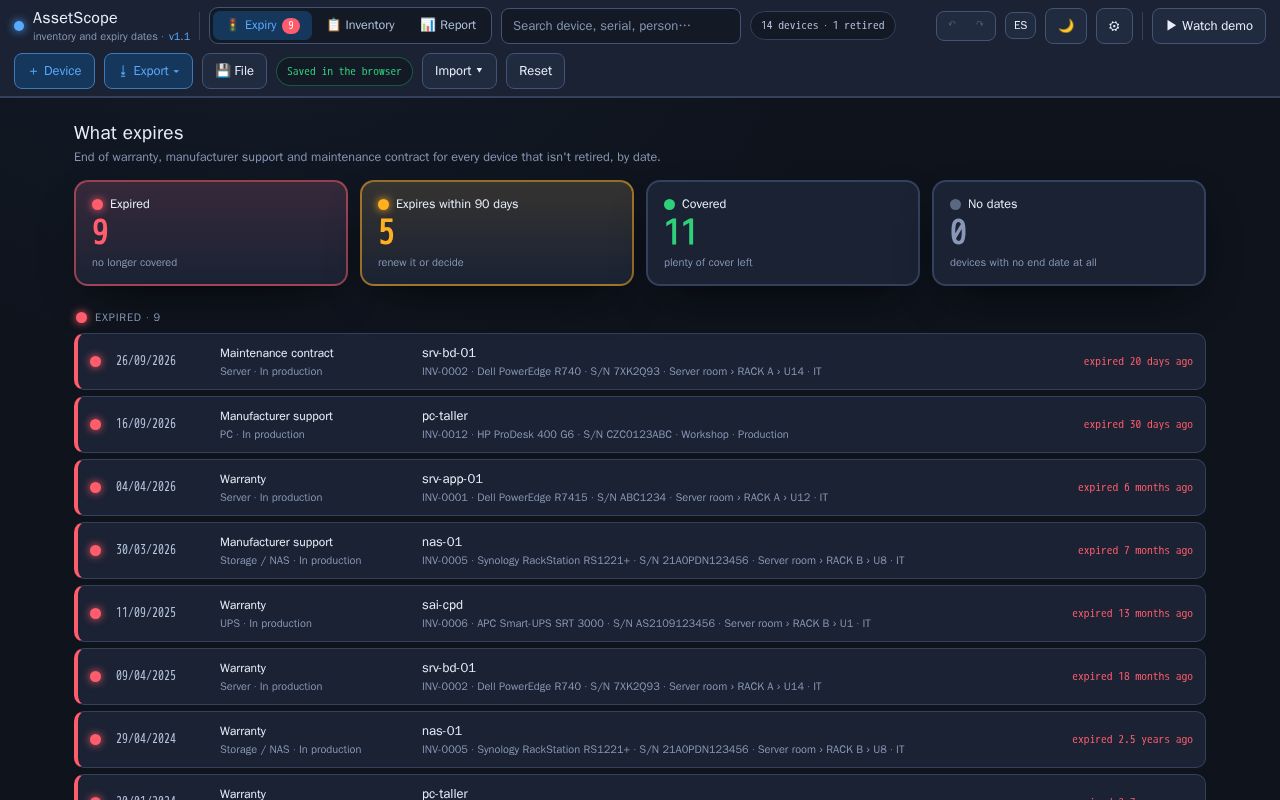
Task: Click 'expired 2.5 years ago' text
Action: point(1132,739)
